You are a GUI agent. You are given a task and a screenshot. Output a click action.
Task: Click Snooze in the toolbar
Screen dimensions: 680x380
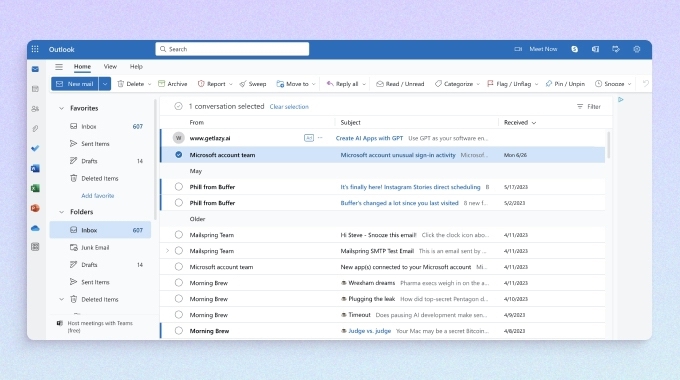(610, 84)
